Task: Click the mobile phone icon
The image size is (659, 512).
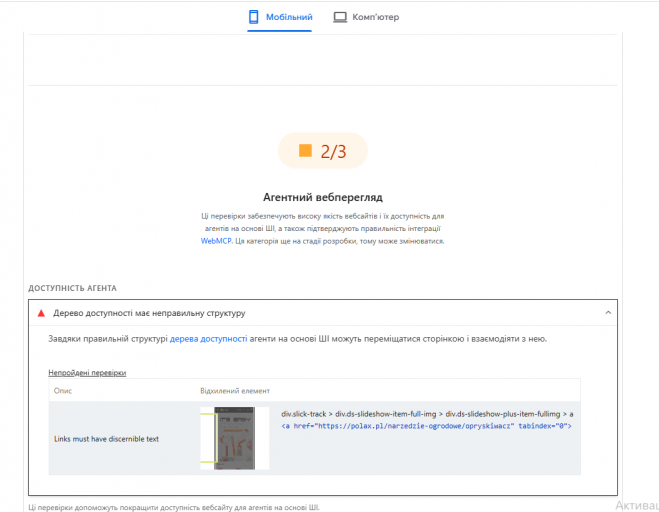Action: click(x=253, y=17)
